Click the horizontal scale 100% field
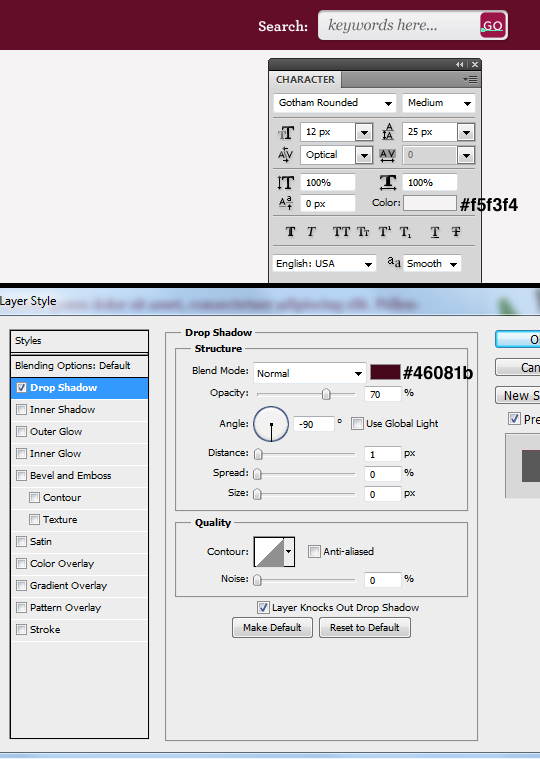 pos(430,182)
